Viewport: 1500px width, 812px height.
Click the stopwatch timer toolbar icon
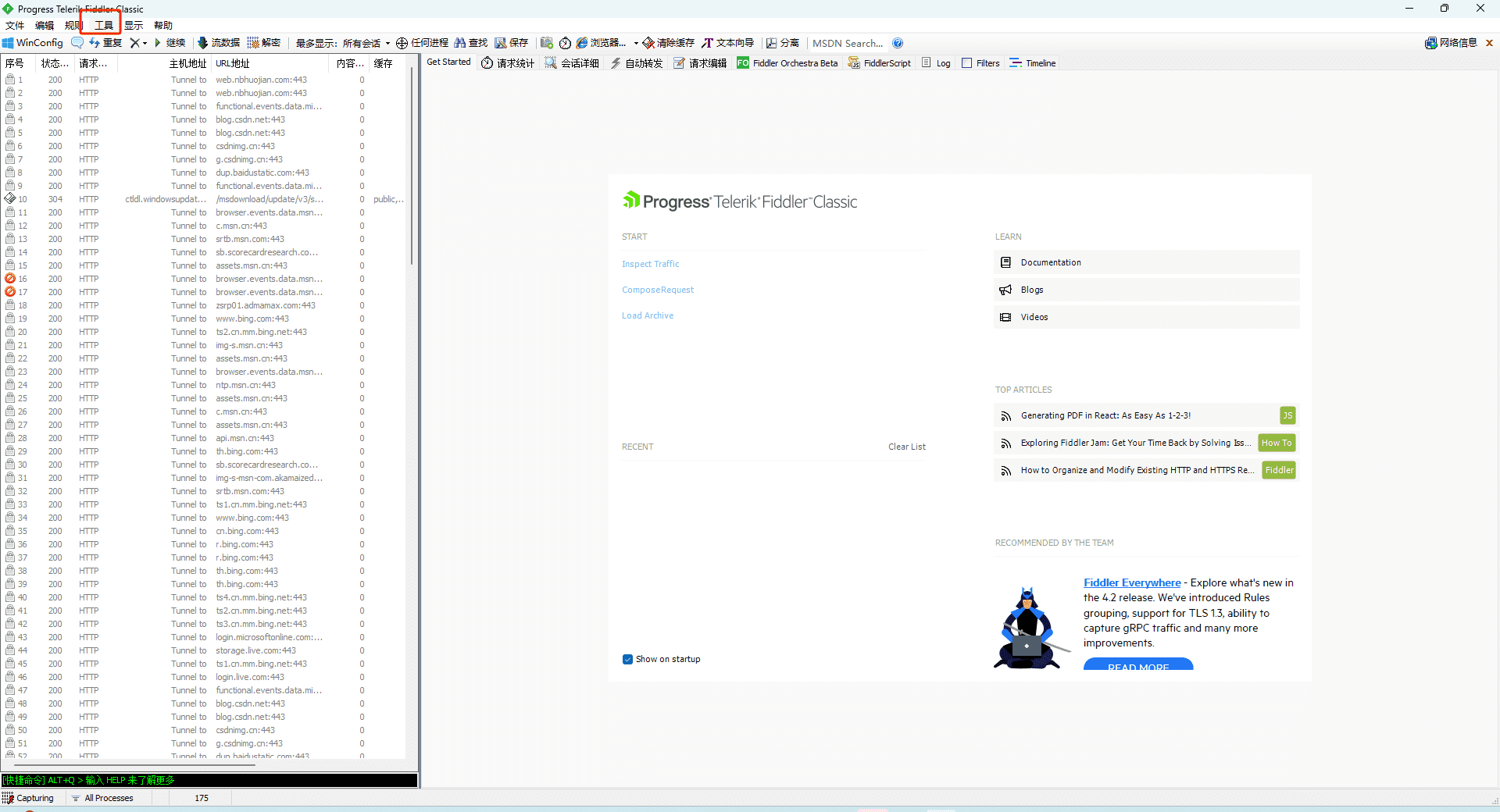[x=565, y=43]
